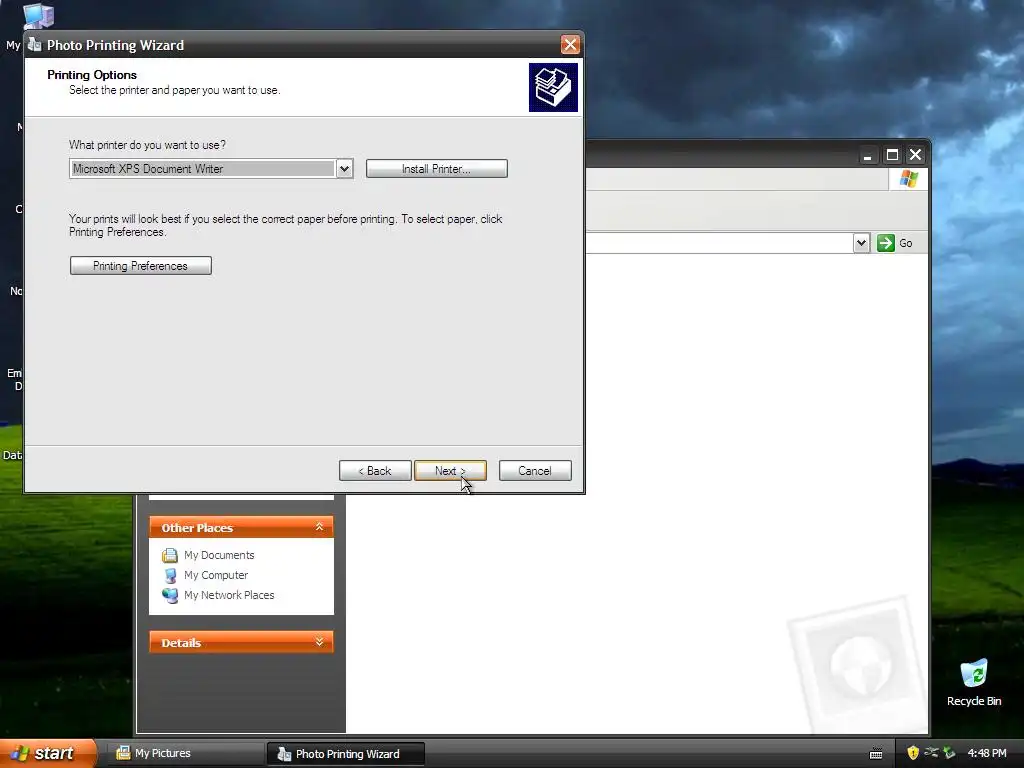Click the green Go arrow icon
Screen dimensions: 1024x768
886,243
